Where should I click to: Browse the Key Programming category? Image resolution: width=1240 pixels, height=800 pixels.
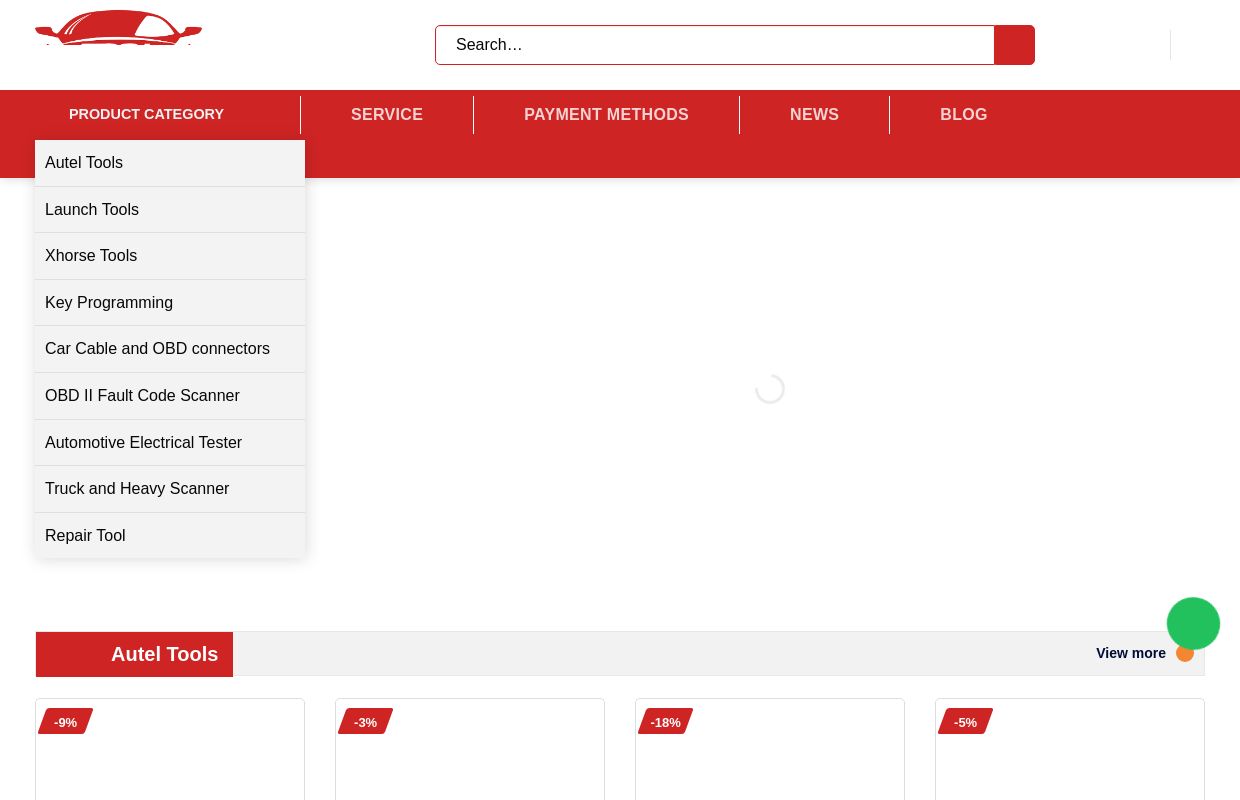(170, 303)
